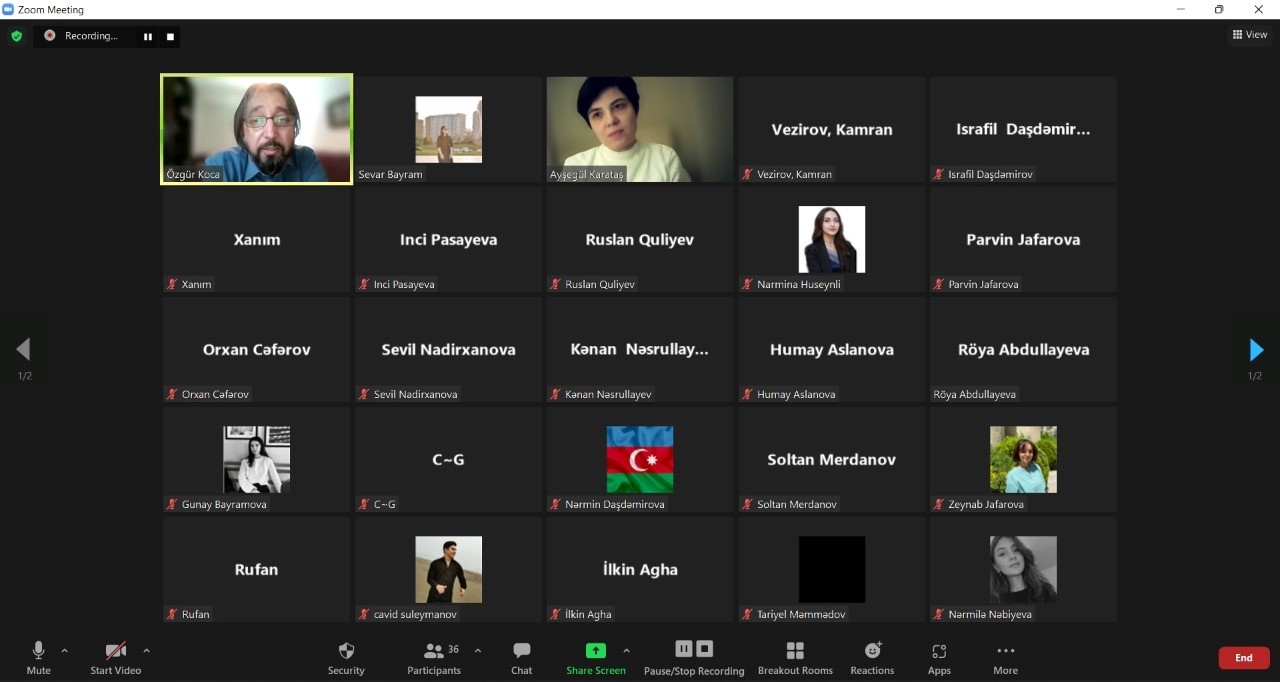Expand audio options arrow beside Mute
Image resolution: width=1280 pixels, height=682 pixels.
point(65,651)
